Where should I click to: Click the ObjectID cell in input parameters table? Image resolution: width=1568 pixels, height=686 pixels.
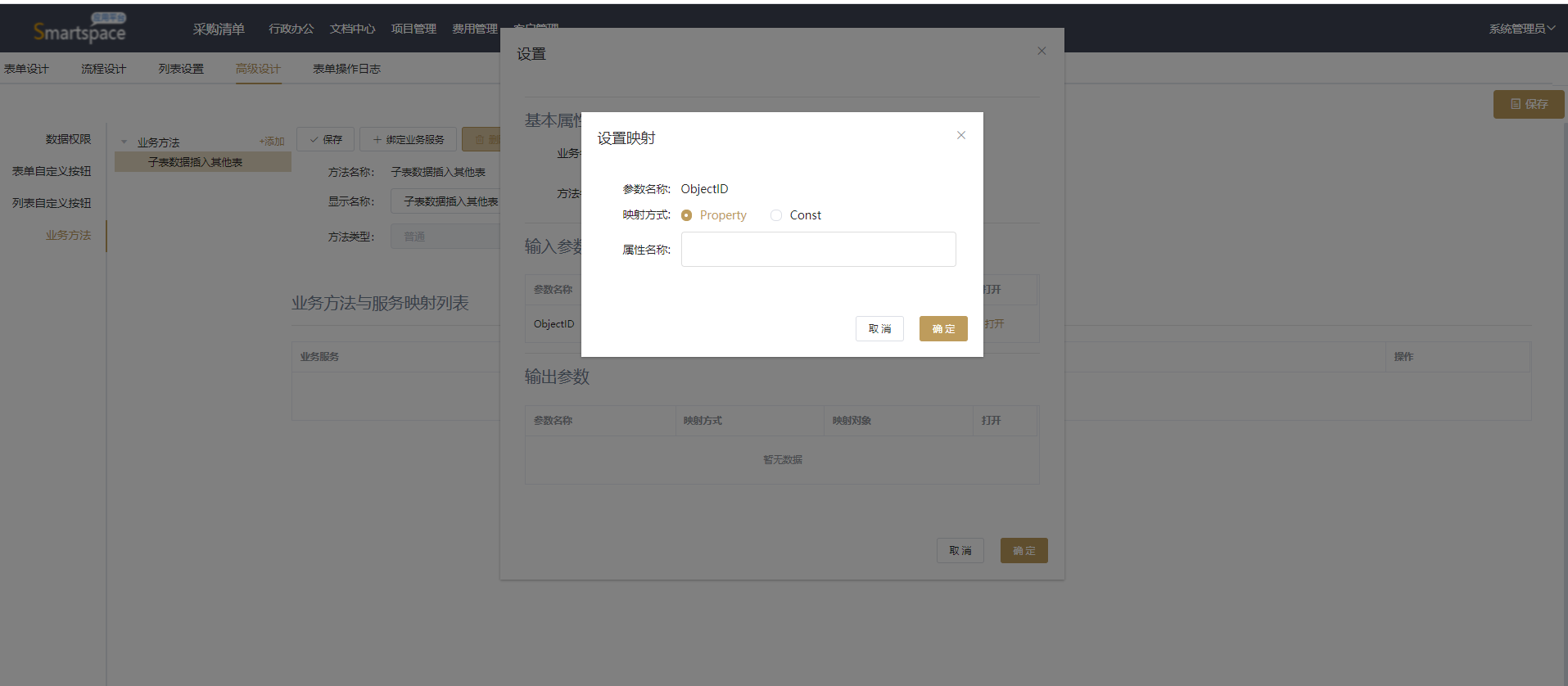coord(554,323)
